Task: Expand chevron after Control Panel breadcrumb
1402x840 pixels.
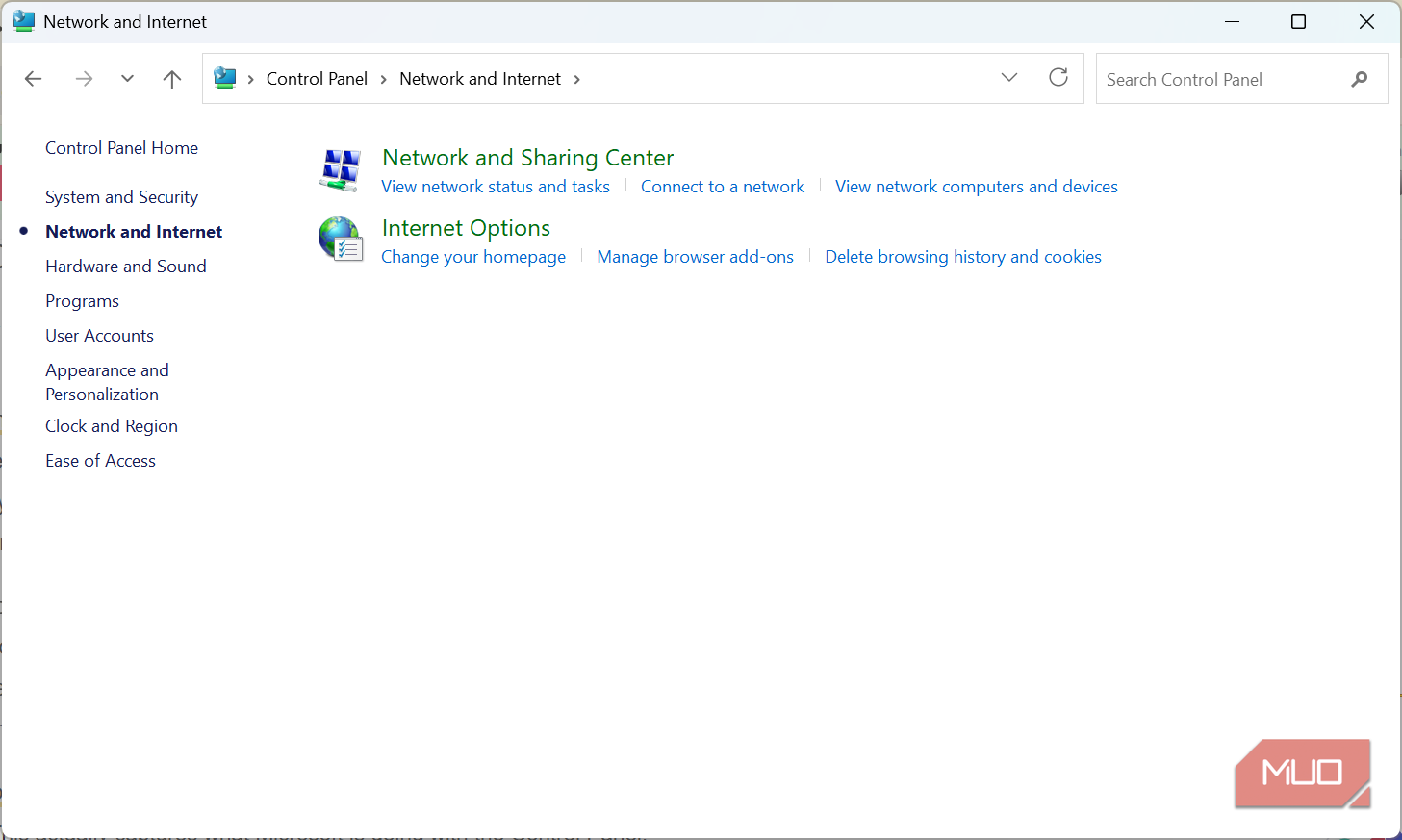Action: click(383, 79)
